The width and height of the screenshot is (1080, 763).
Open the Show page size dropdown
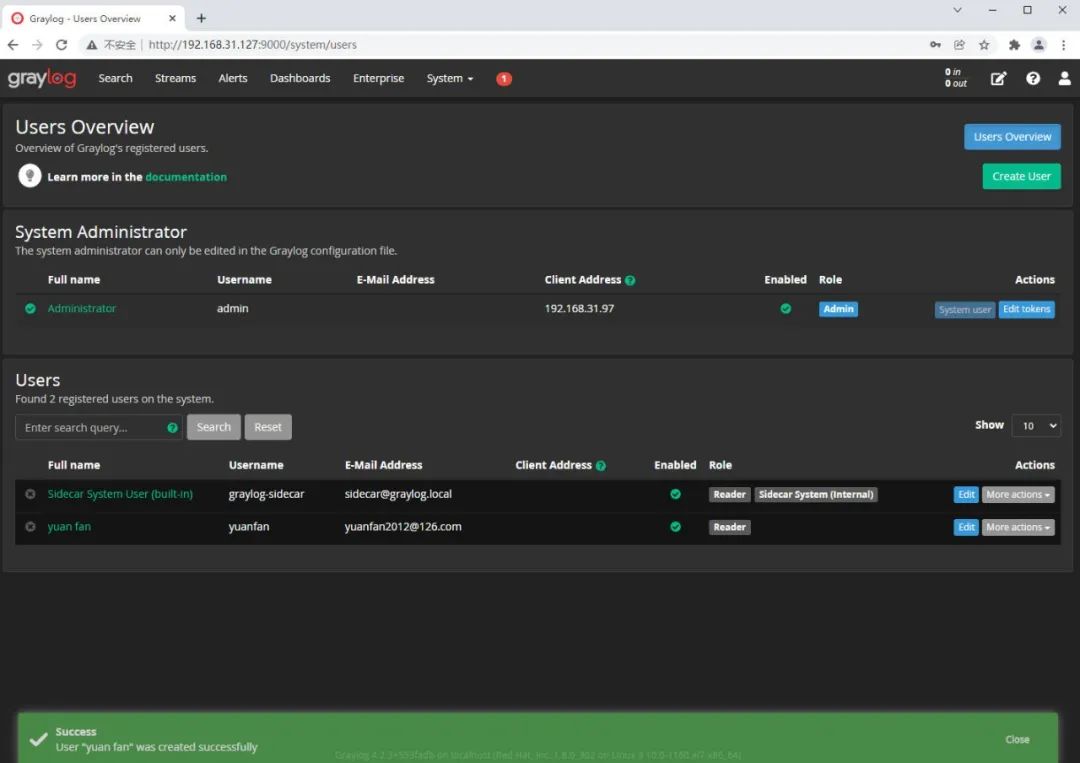[x=1036, y=426]
